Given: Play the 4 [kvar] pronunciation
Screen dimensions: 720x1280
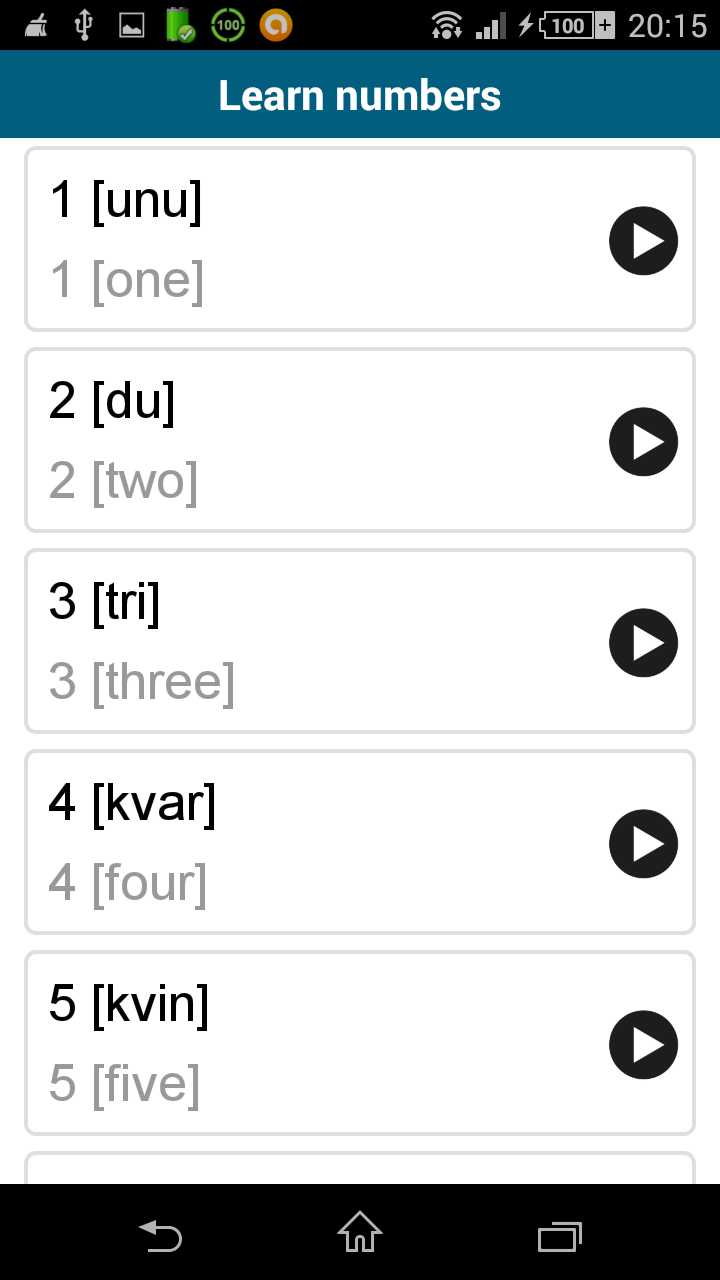Looking at the screenshot, I should point(643,843).
